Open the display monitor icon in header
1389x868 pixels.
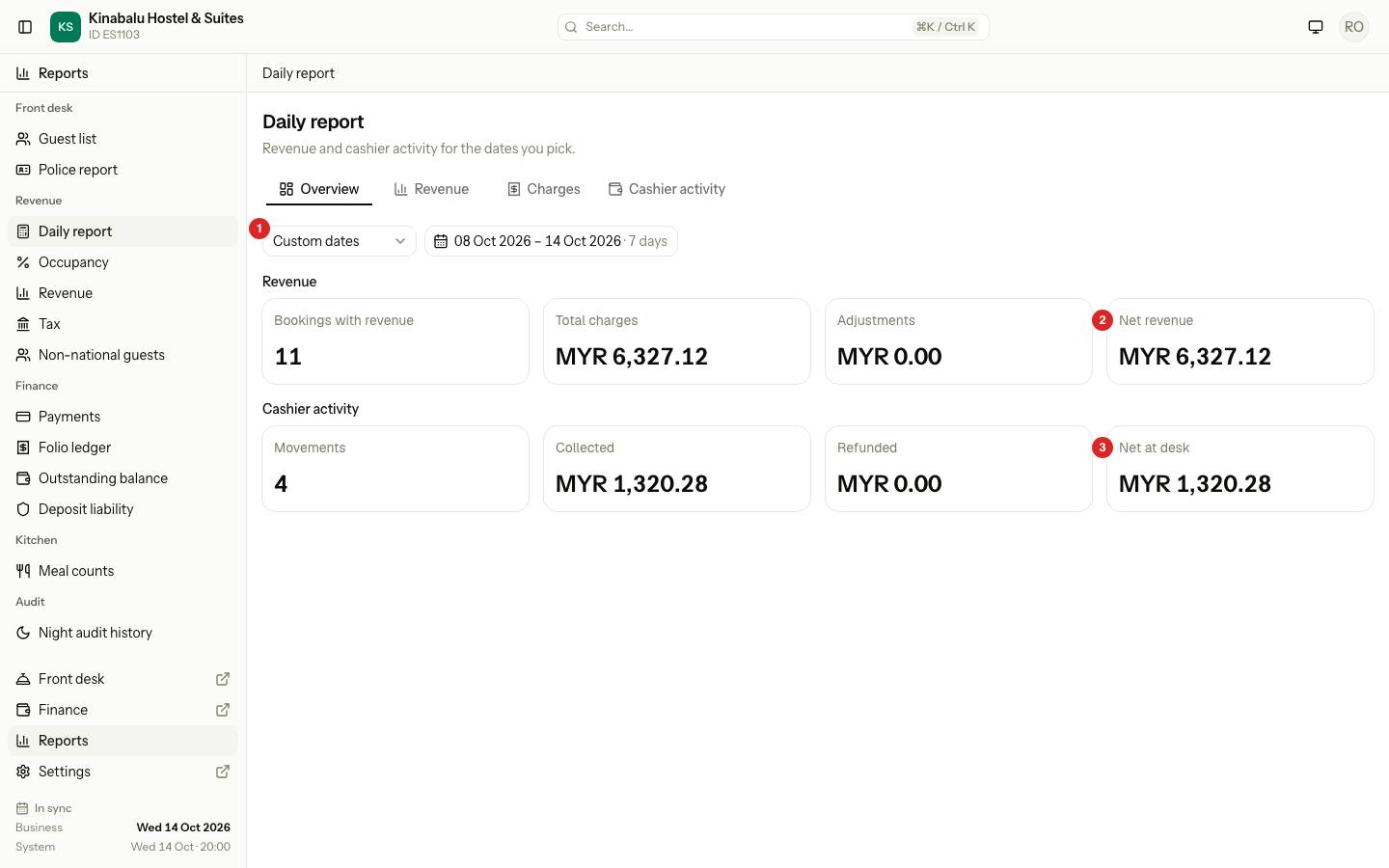1316,27
